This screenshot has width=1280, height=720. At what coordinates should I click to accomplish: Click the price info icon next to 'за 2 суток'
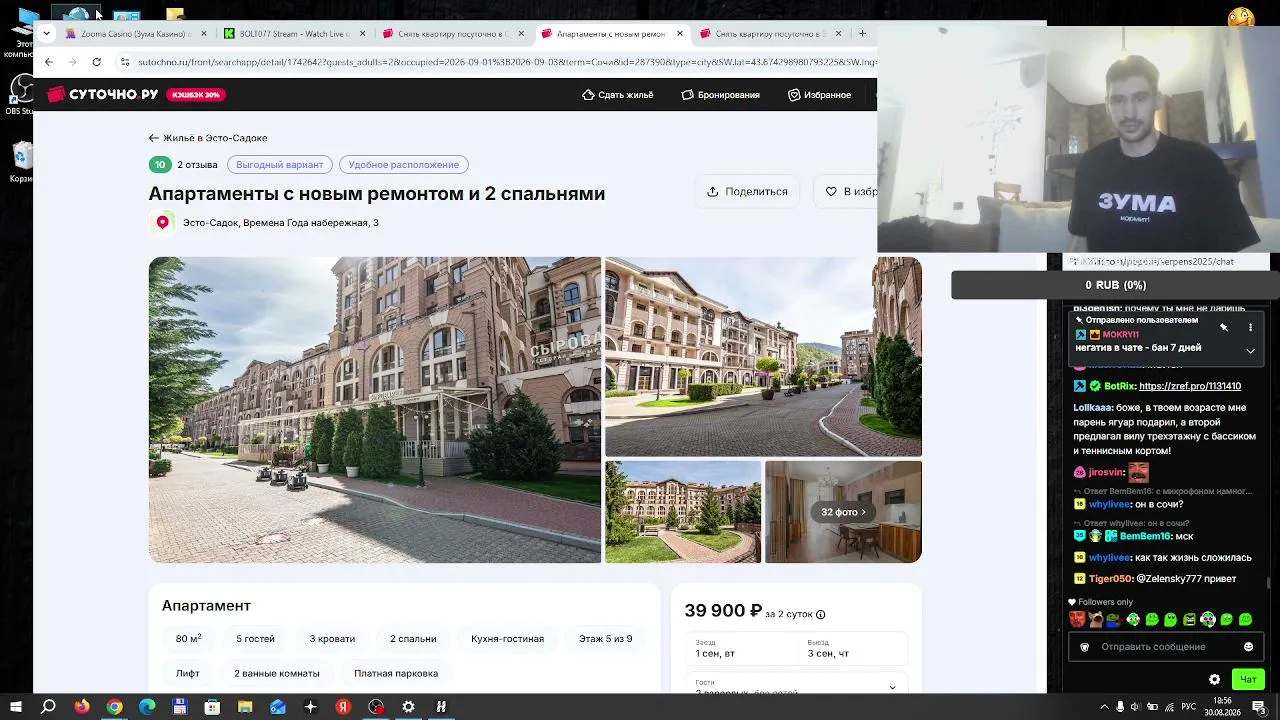821,615
